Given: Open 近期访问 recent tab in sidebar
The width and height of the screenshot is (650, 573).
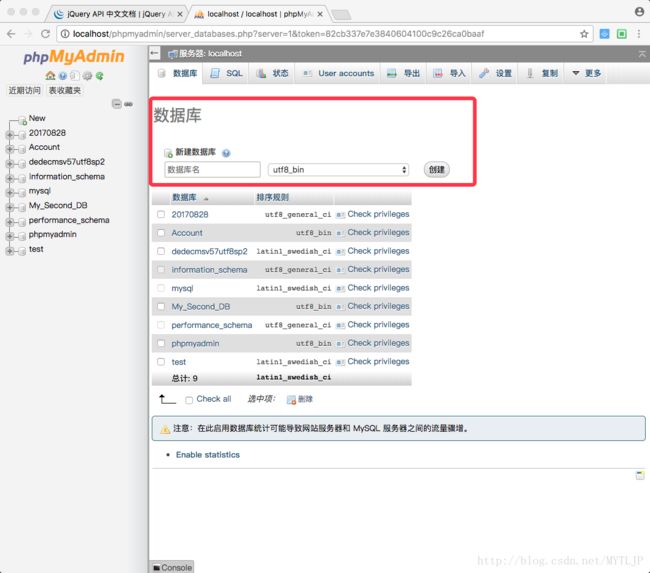Looking at the screenshot, I should point(24,90).
